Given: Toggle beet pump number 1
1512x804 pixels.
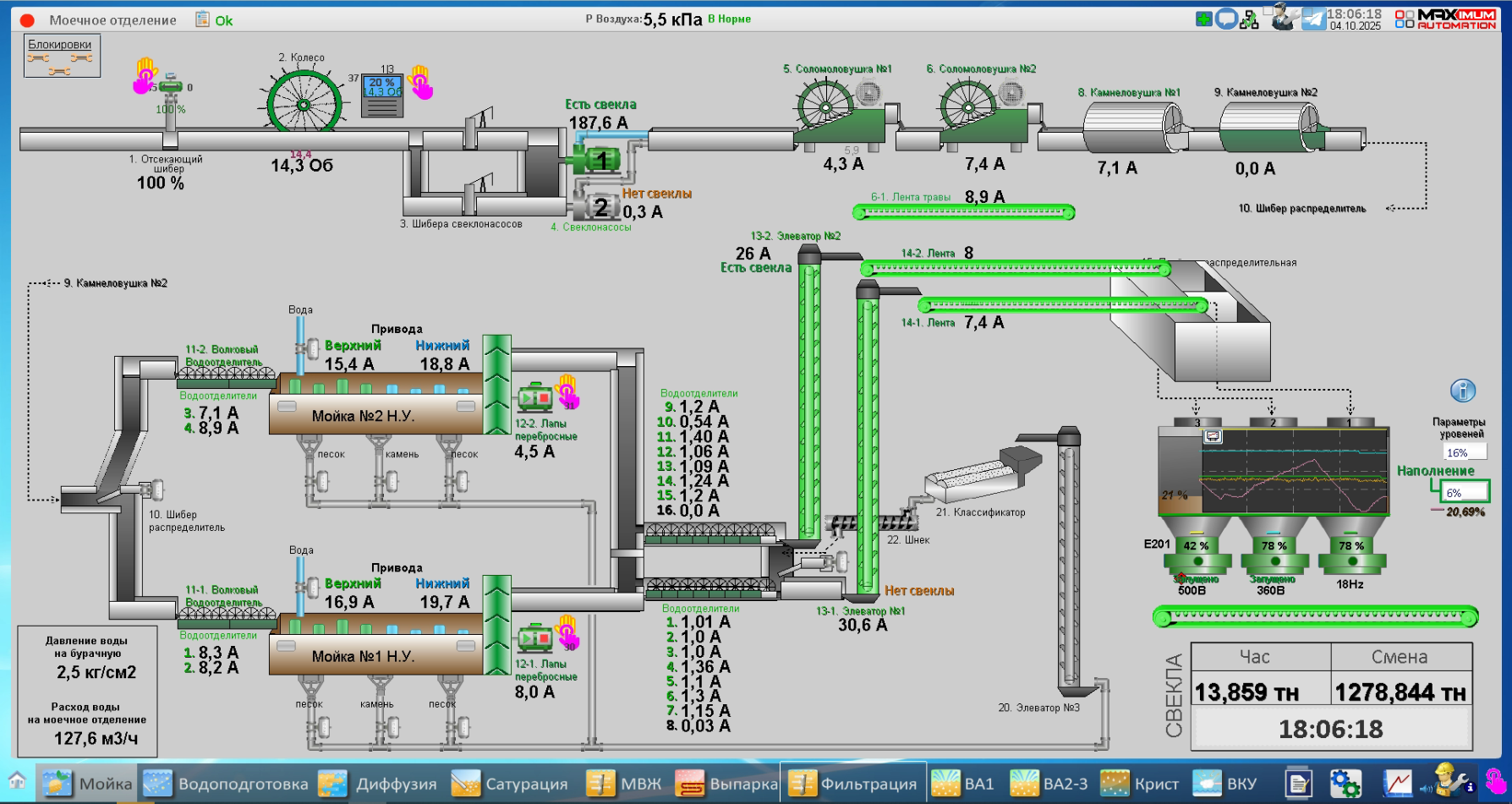Looking at the screenshot, I should pos(600,160).
